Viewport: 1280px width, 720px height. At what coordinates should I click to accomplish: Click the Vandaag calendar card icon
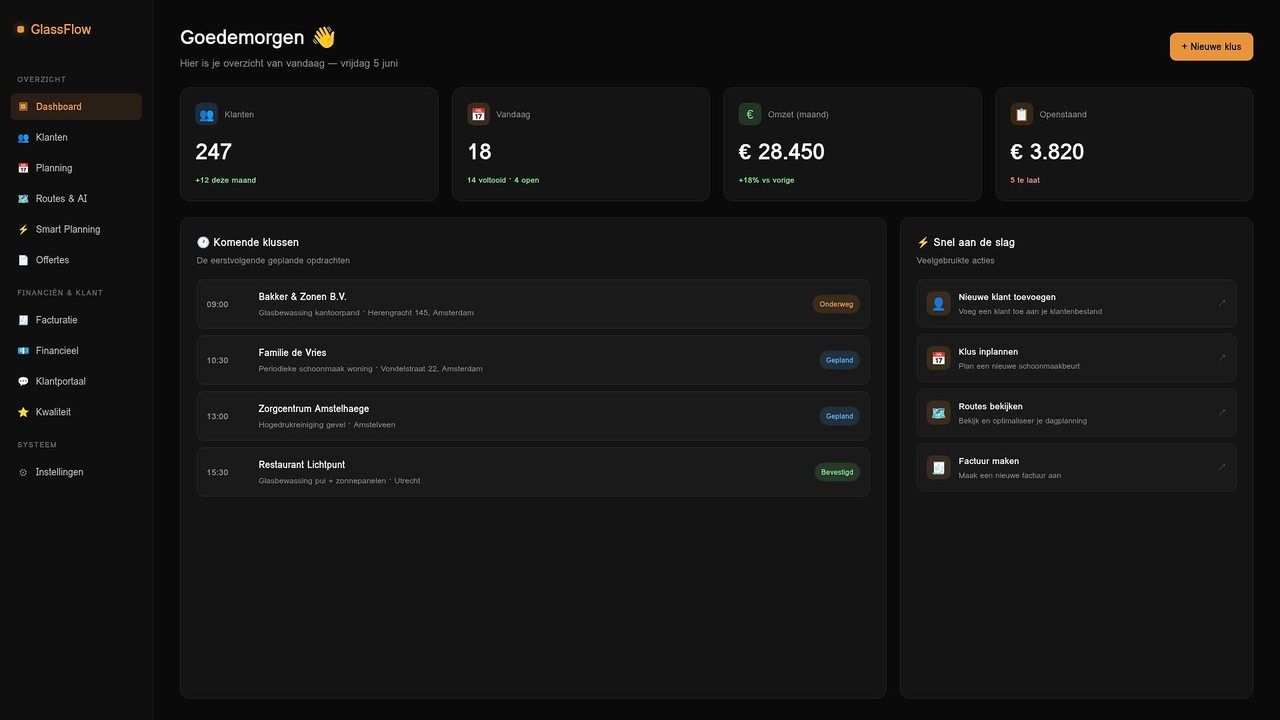pyautogui.click(x=479, y=114)
